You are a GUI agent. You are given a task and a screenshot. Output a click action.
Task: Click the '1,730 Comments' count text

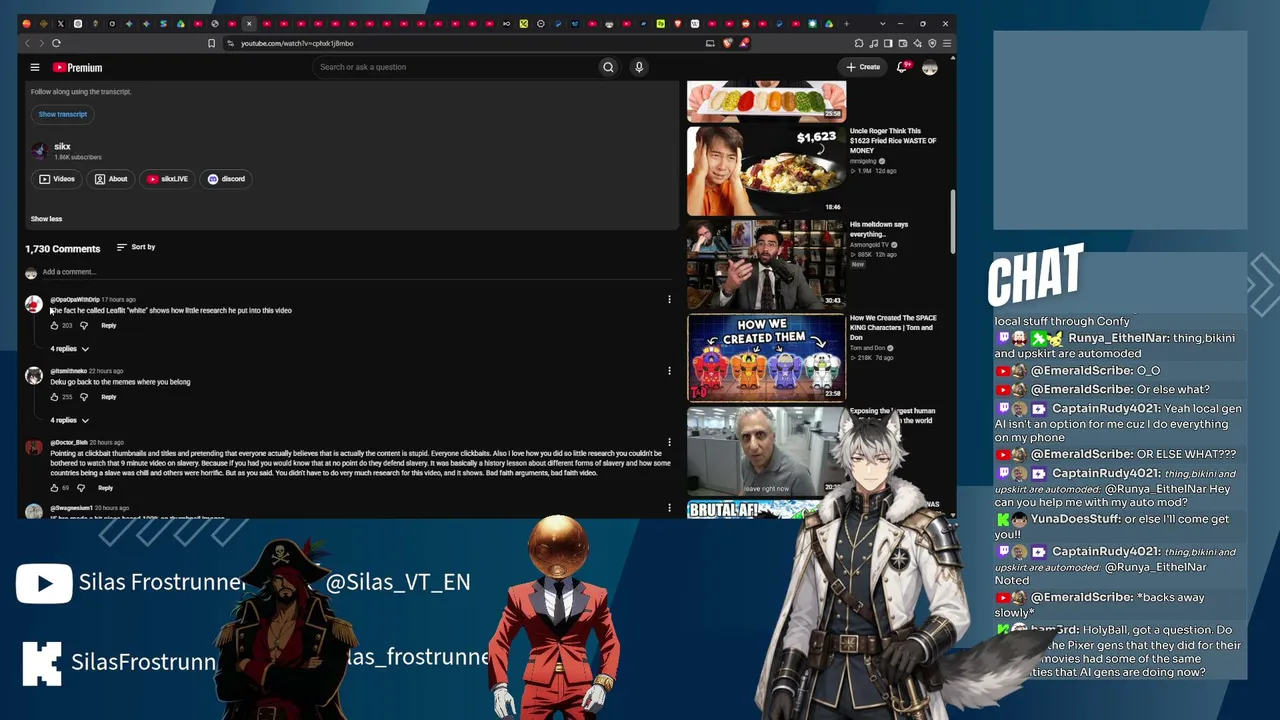[x=63, y=249]
